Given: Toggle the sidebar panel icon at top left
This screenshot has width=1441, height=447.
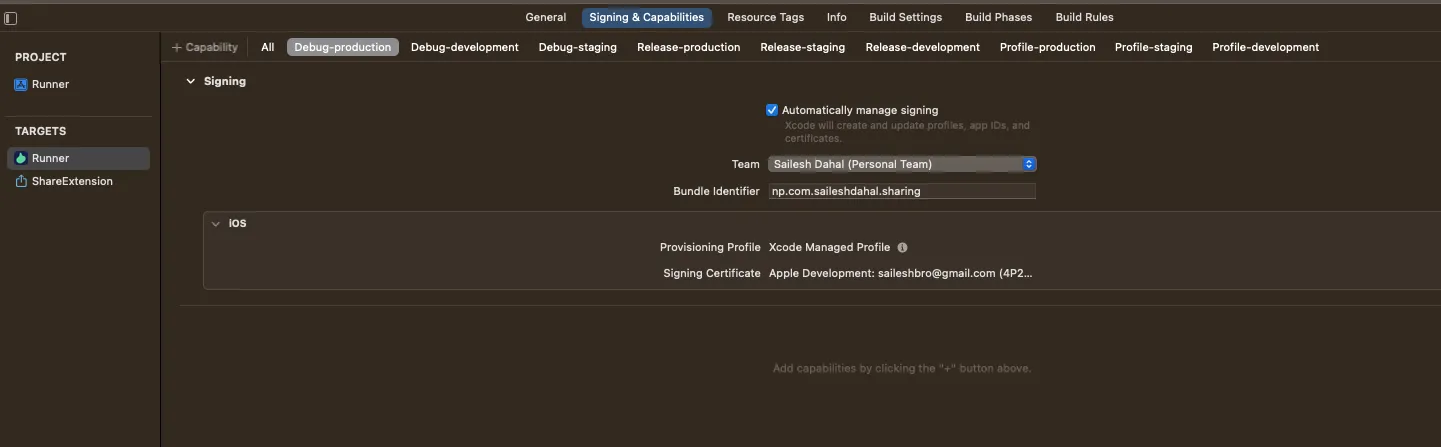Looking at the screenshot, I should click(x=10, y=18).
